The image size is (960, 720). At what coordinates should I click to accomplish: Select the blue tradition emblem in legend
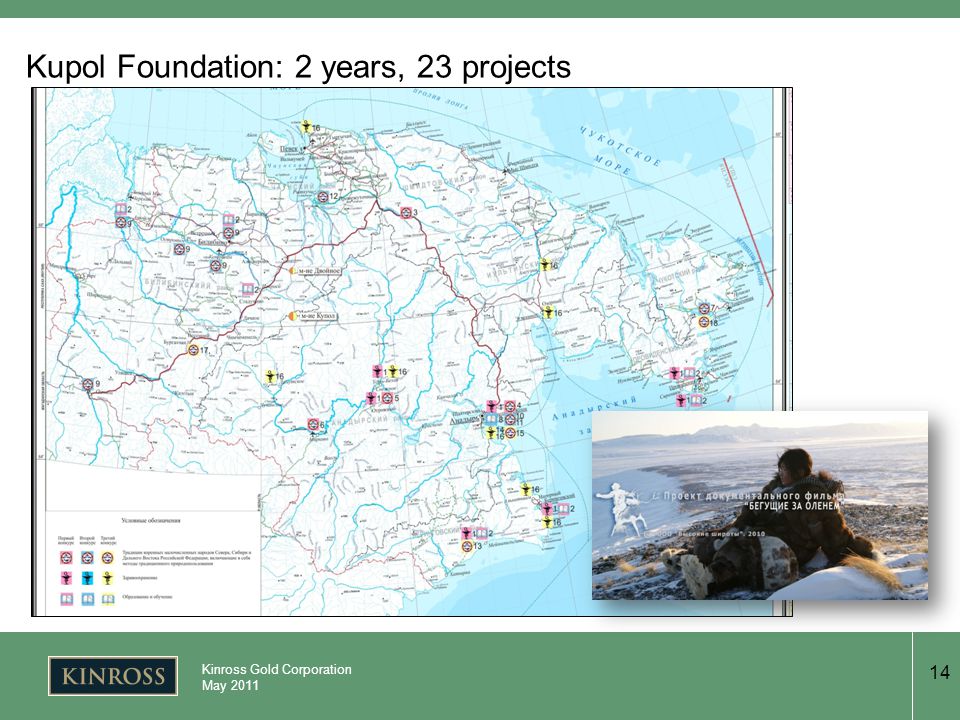point(87,557)
